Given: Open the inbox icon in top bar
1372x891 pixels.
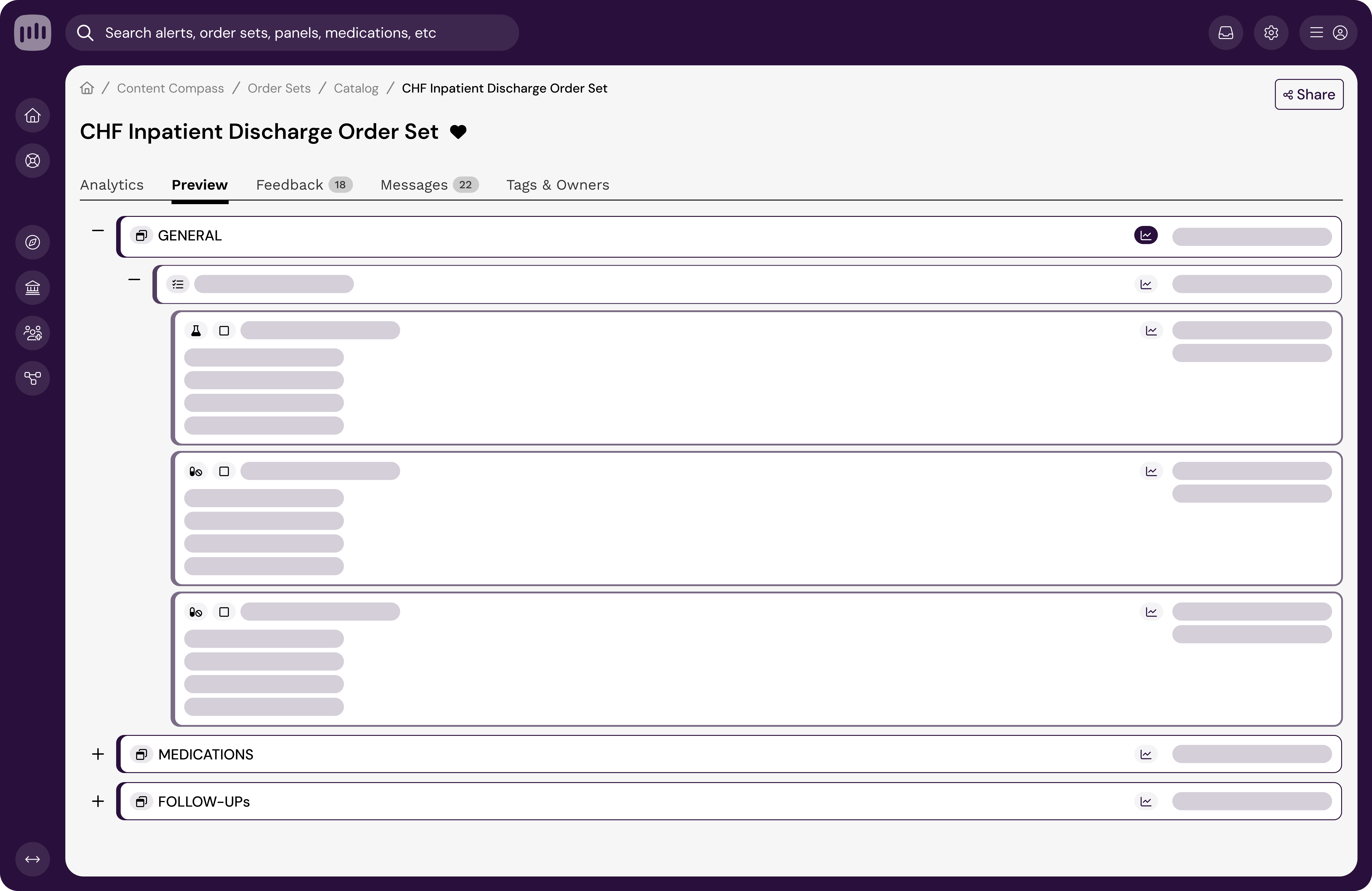Looking at the screenshot, I should [1226, 33].
